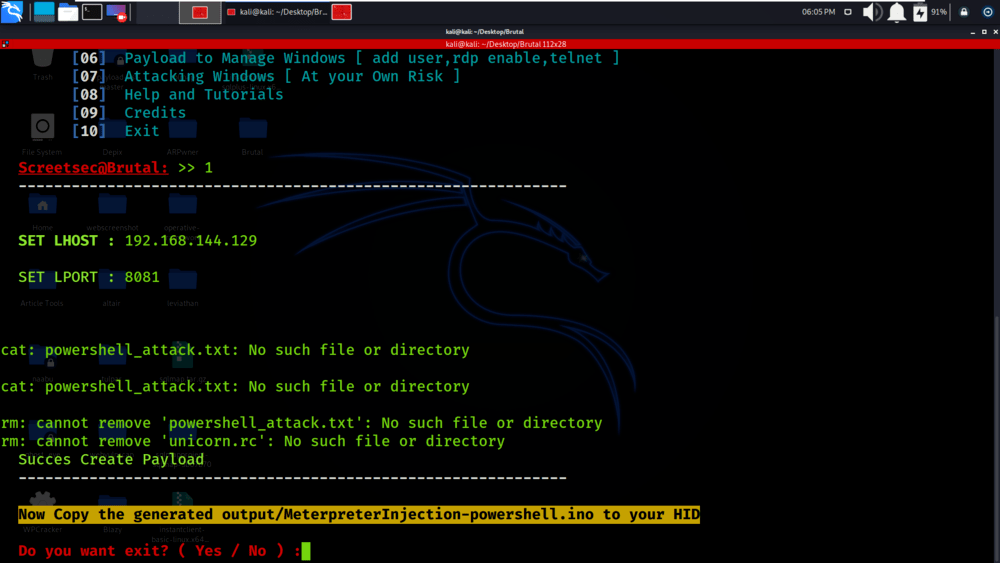1000x563 pixels.
Task: Switch to kali@kali ~/Desktop/Br... taskbar window
Action: pyautogui.click(x=277, y=12)
